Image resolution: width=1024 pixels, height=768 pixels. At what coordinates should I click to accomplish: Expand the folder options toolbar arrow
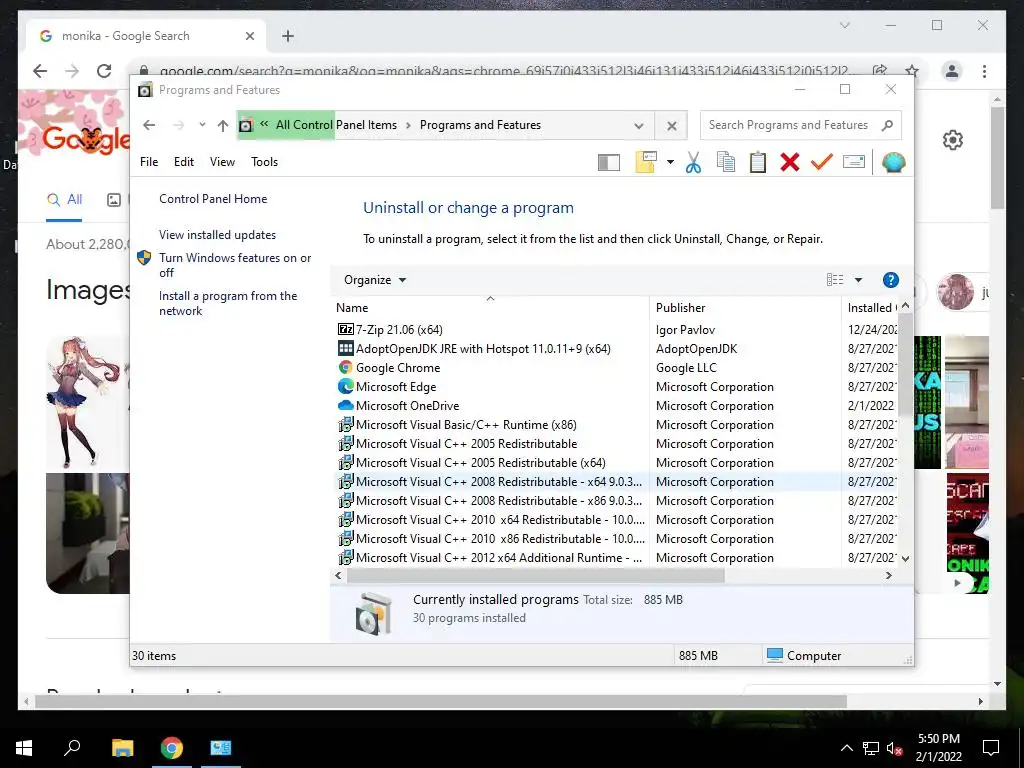(x=670, y=162)
